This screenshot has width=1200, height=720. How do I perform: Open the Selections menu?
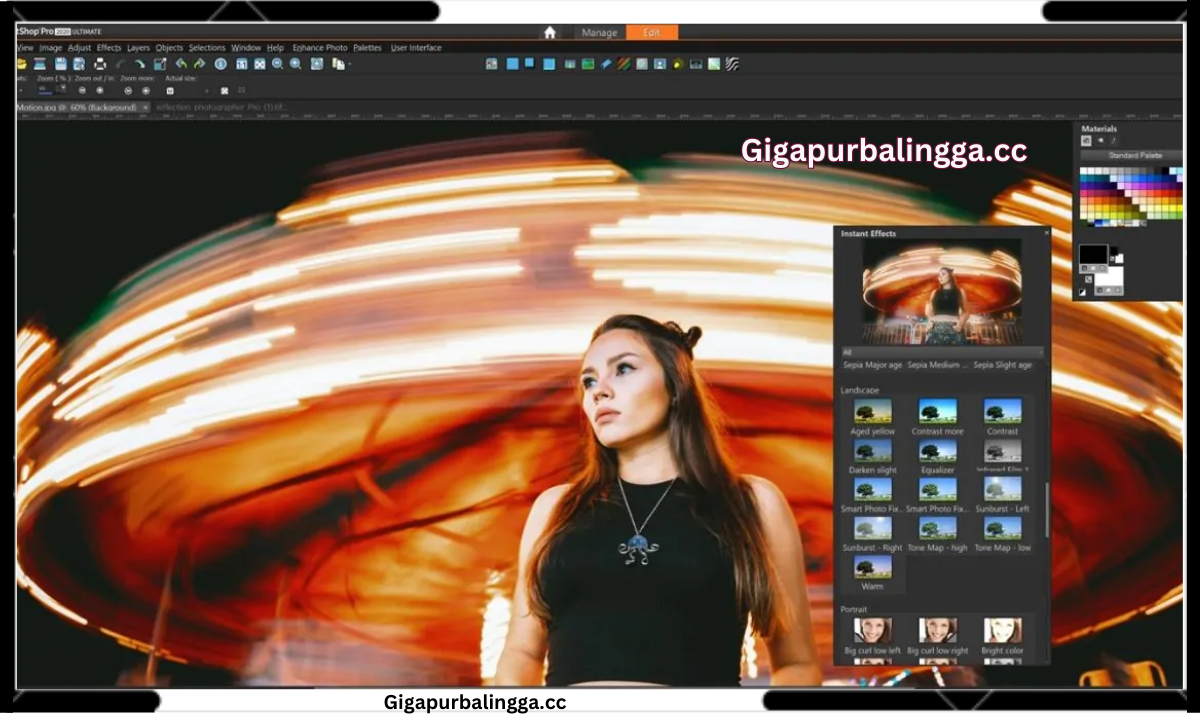click(207, 47)
